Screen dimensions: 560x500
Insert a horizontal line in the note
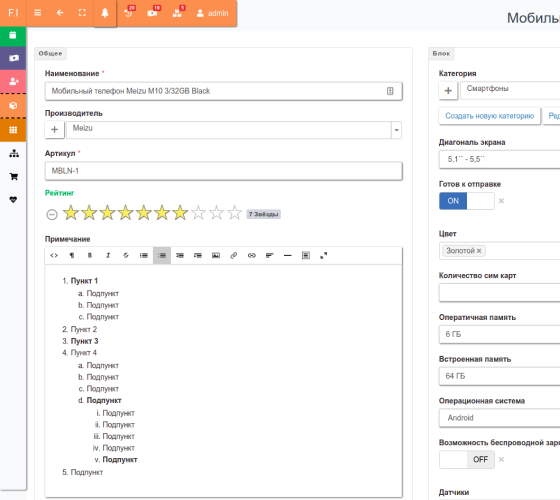pos(288,255)
